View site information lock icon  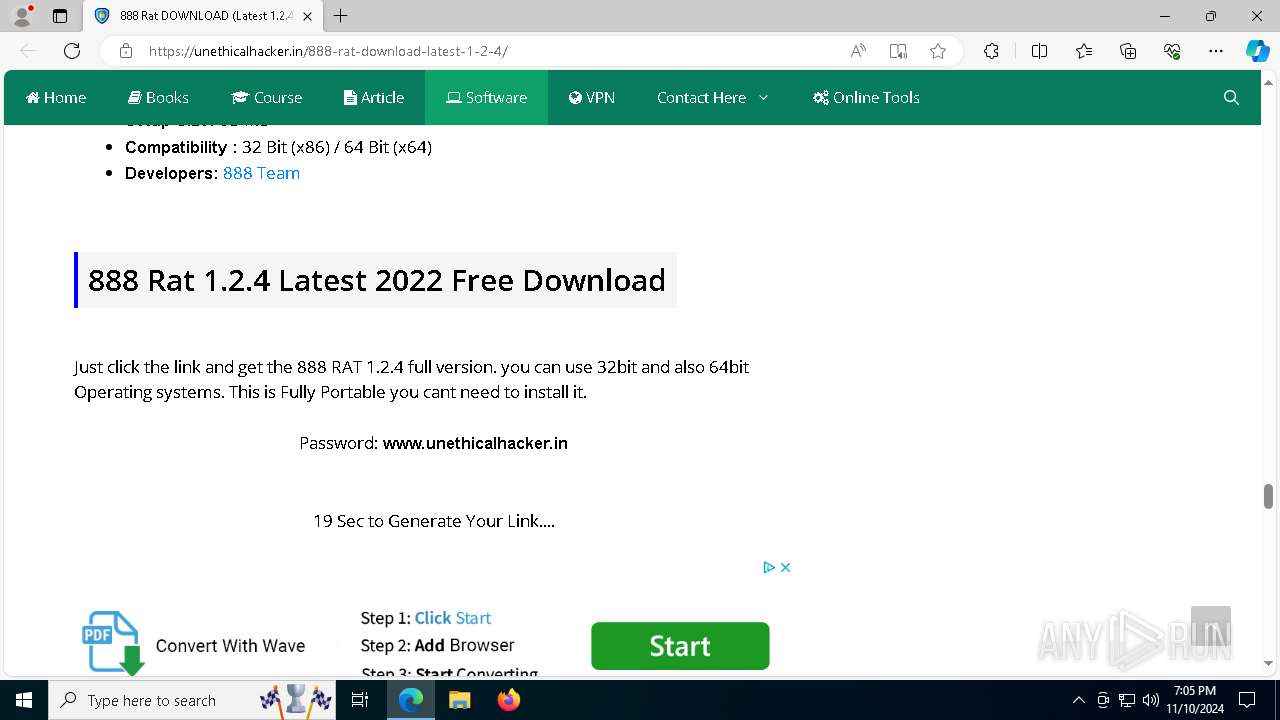pos(125,51)
